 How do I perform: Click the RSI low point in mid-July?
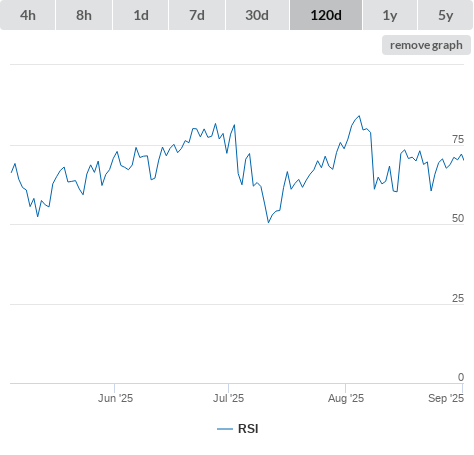pos(268,222)
